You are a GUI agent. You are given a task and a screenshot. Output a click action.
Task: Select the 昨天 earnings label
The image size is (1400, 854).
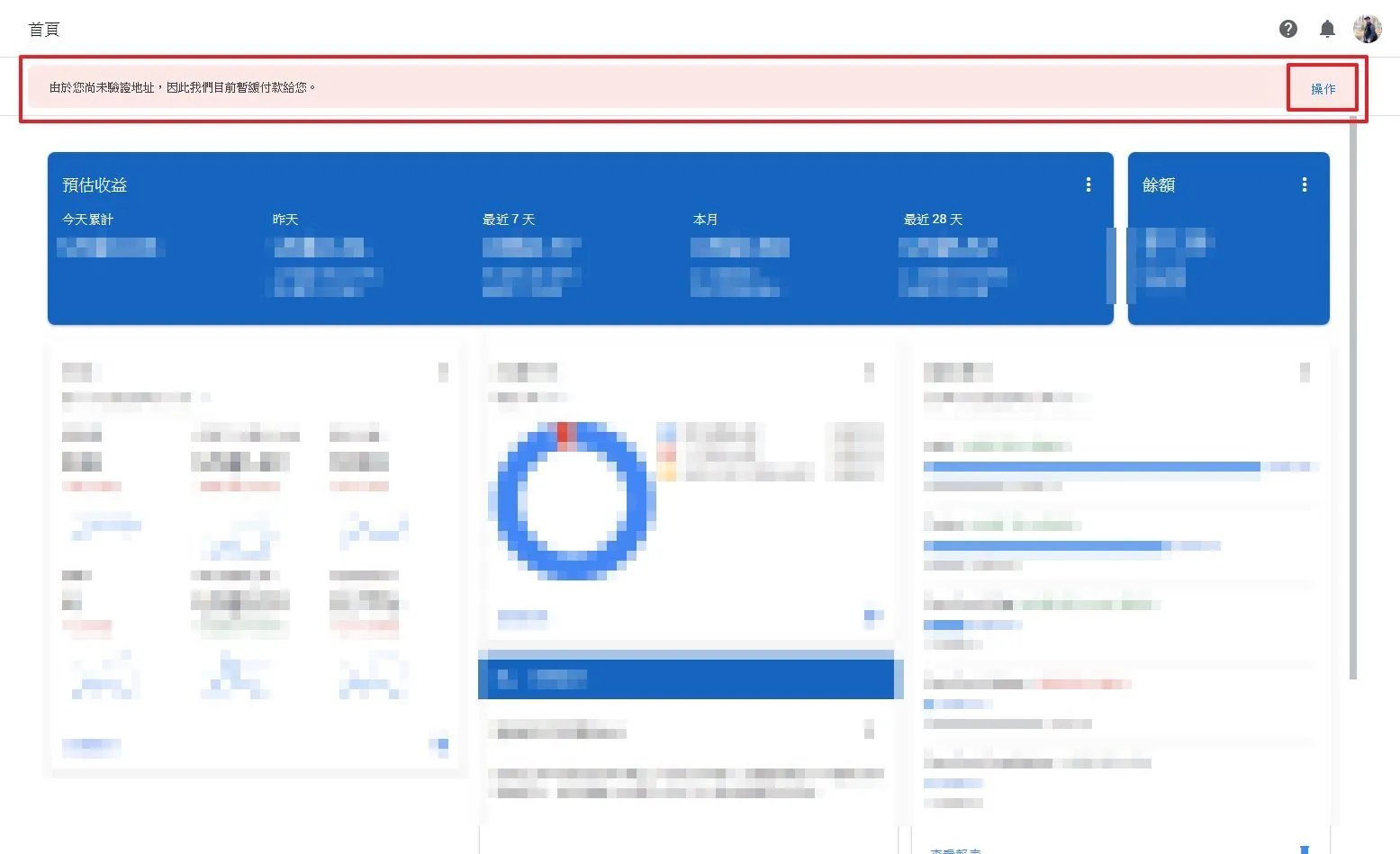click(285, 219)
